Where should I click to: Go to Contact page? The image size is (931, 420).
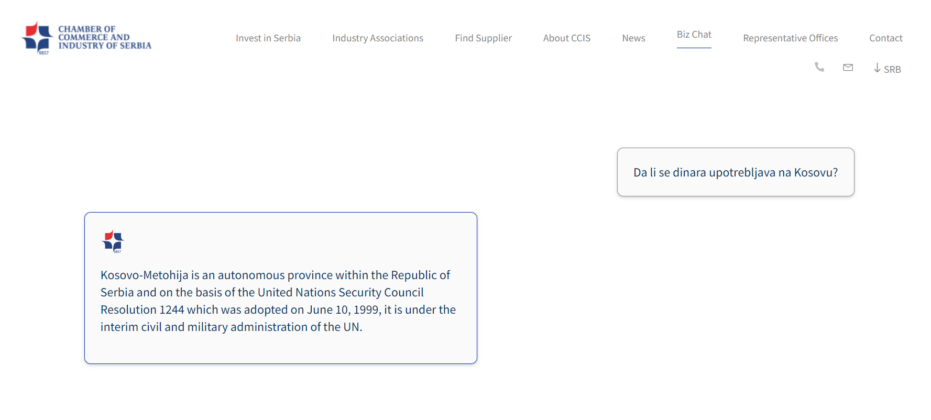886,38
